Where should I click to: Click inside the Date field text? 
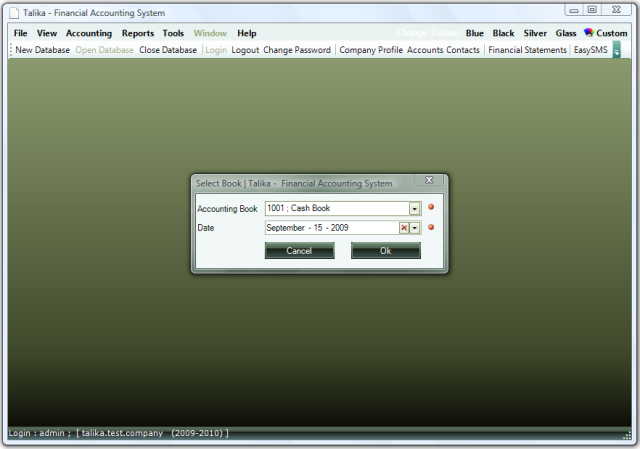tap(330, 228)
